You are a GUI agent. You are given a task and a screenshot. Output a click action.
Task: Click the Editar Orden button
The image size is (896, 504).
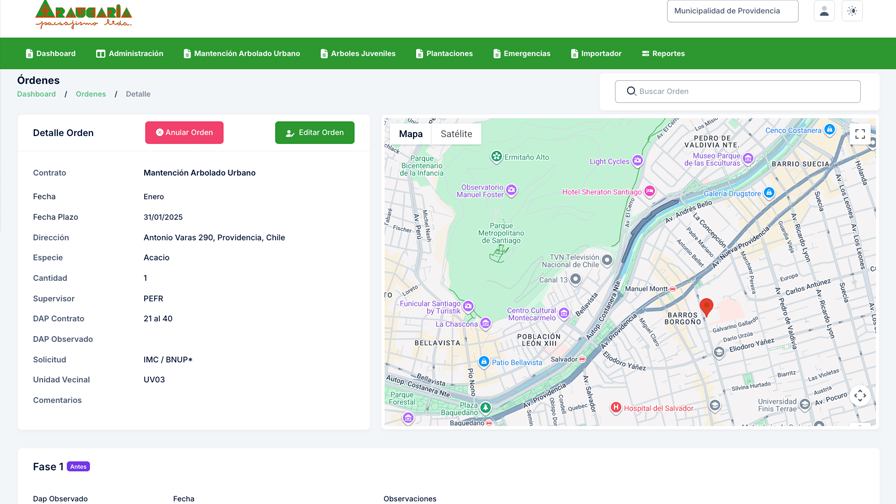point(314,133)
